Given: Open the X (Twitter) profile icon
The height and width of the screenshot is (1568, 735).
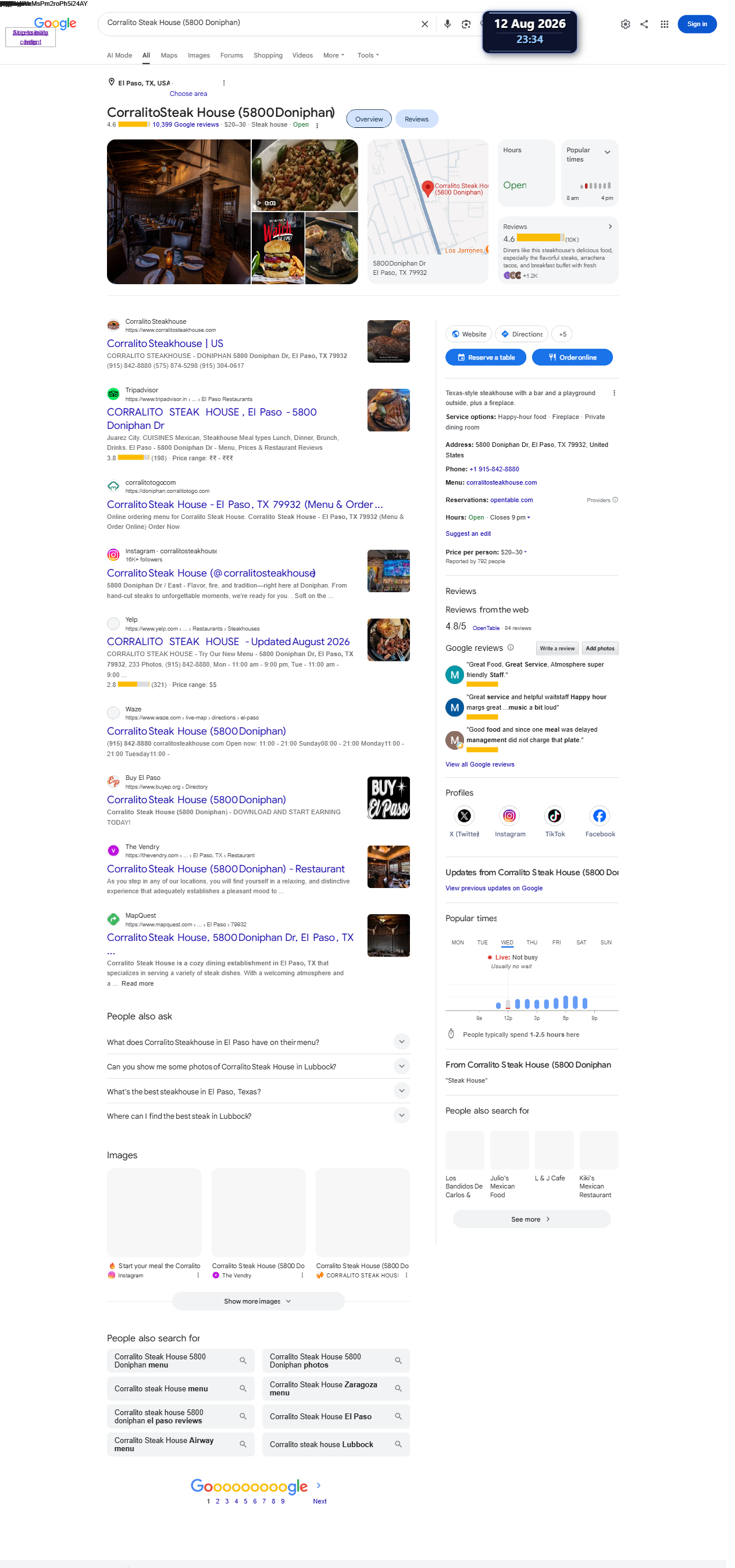Looking at the screenshot, I should tap(464, 815).
